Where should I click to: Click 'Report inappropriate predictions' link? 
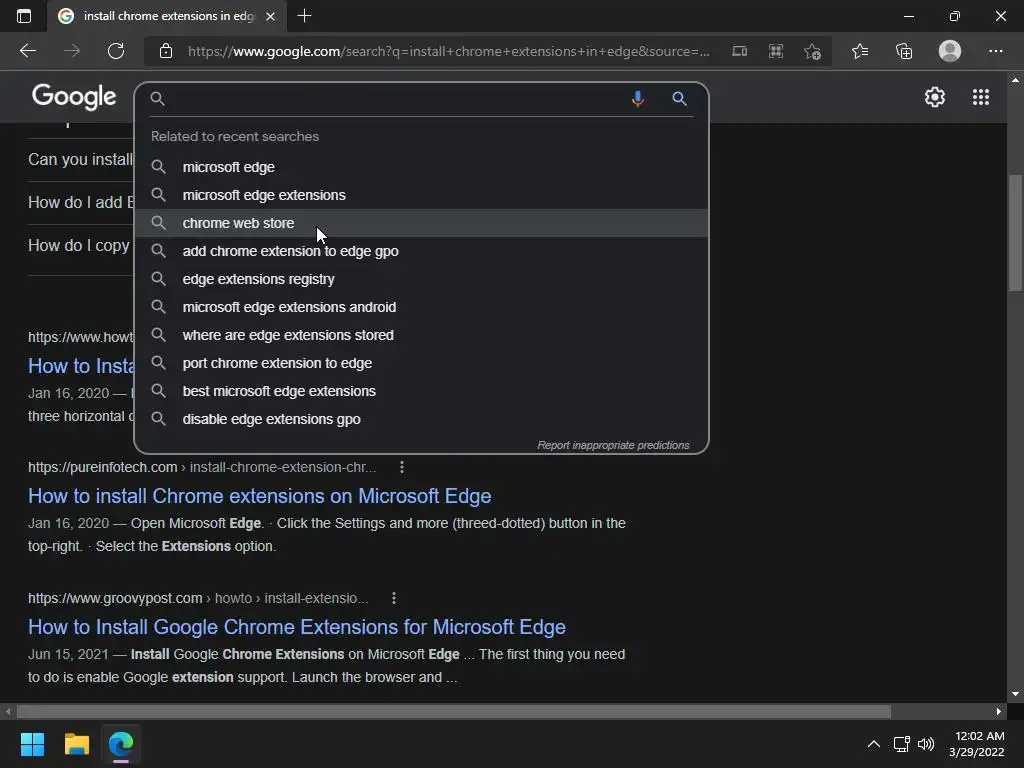coord(613,445)
